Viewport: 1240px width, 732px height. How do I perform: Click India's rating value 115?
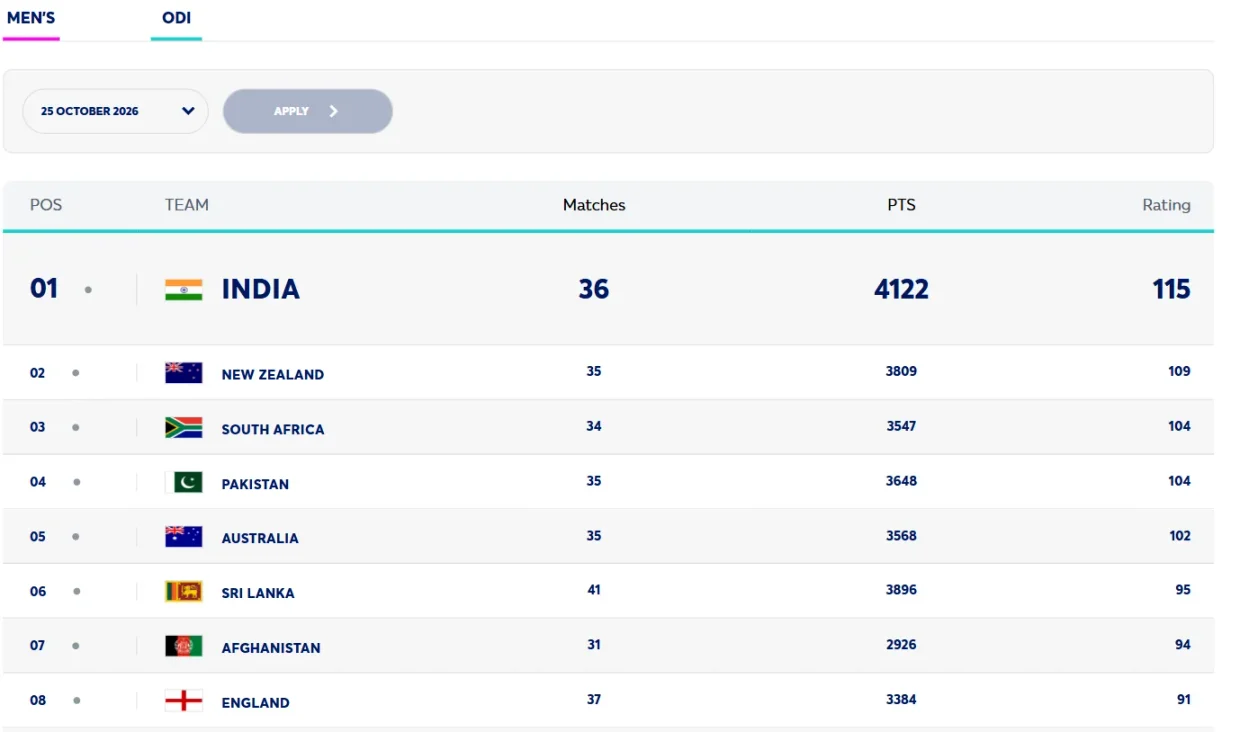[1171, 289]
